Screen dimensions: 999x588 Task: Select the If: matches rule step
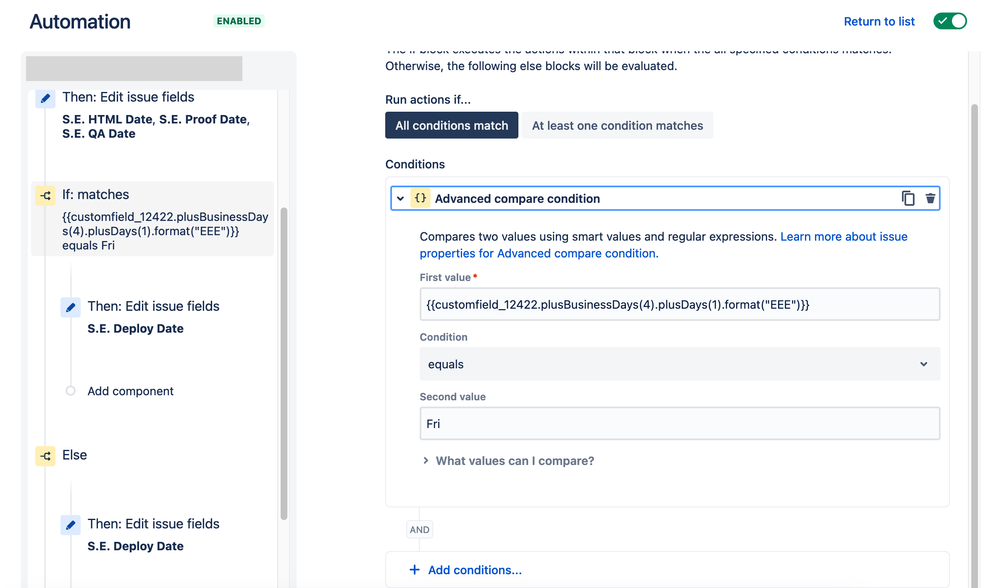pyautogui.click(x=153, y=219)
